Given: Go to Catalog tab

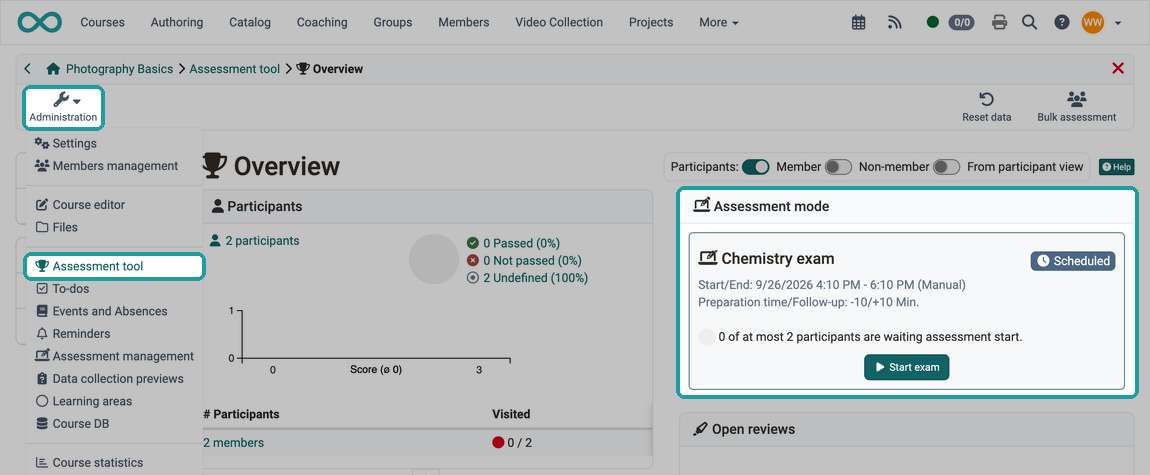Looking at the screenshot, I should click(249, 22).
